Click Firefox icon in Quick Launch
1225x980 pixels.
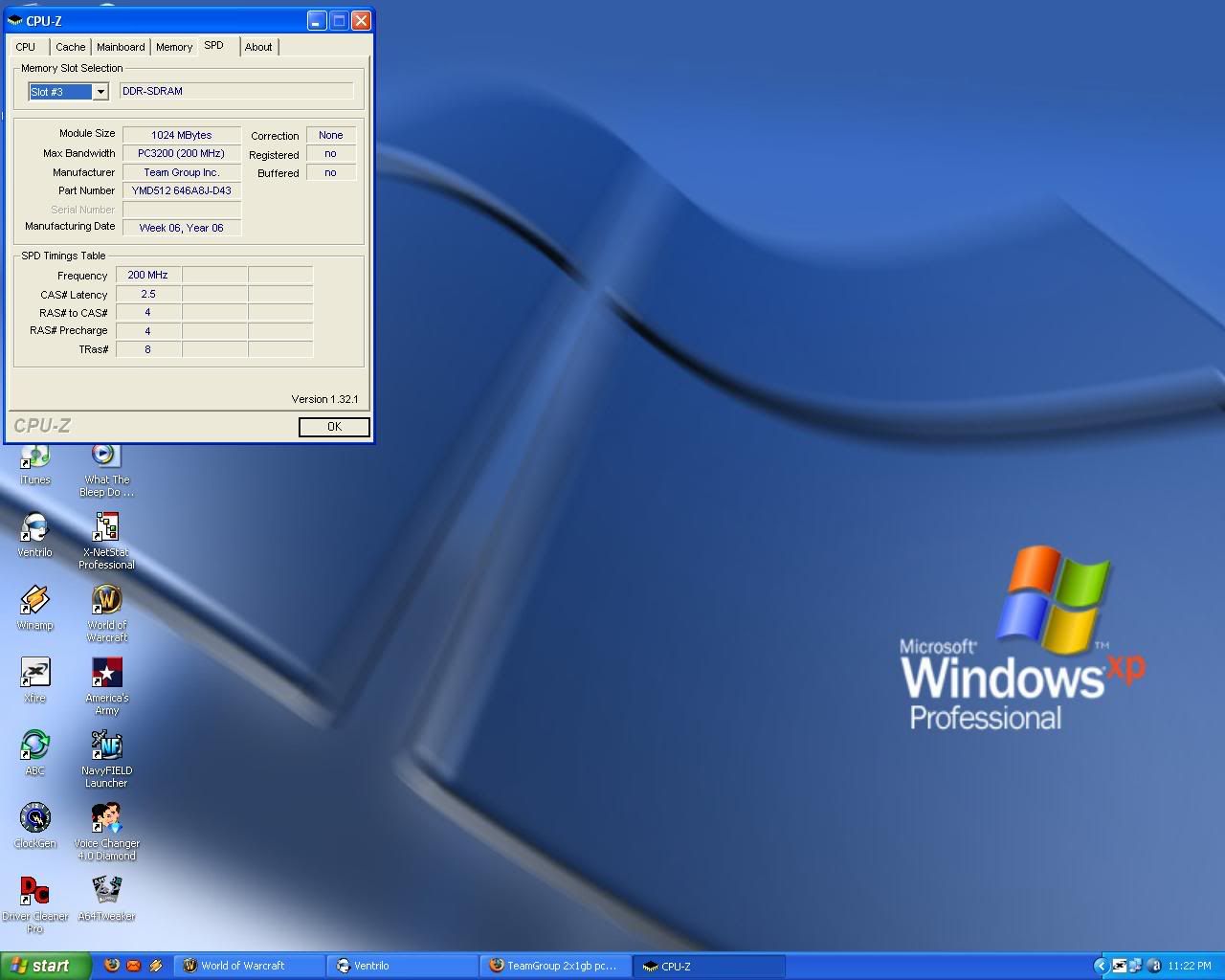tap(112, 966)
